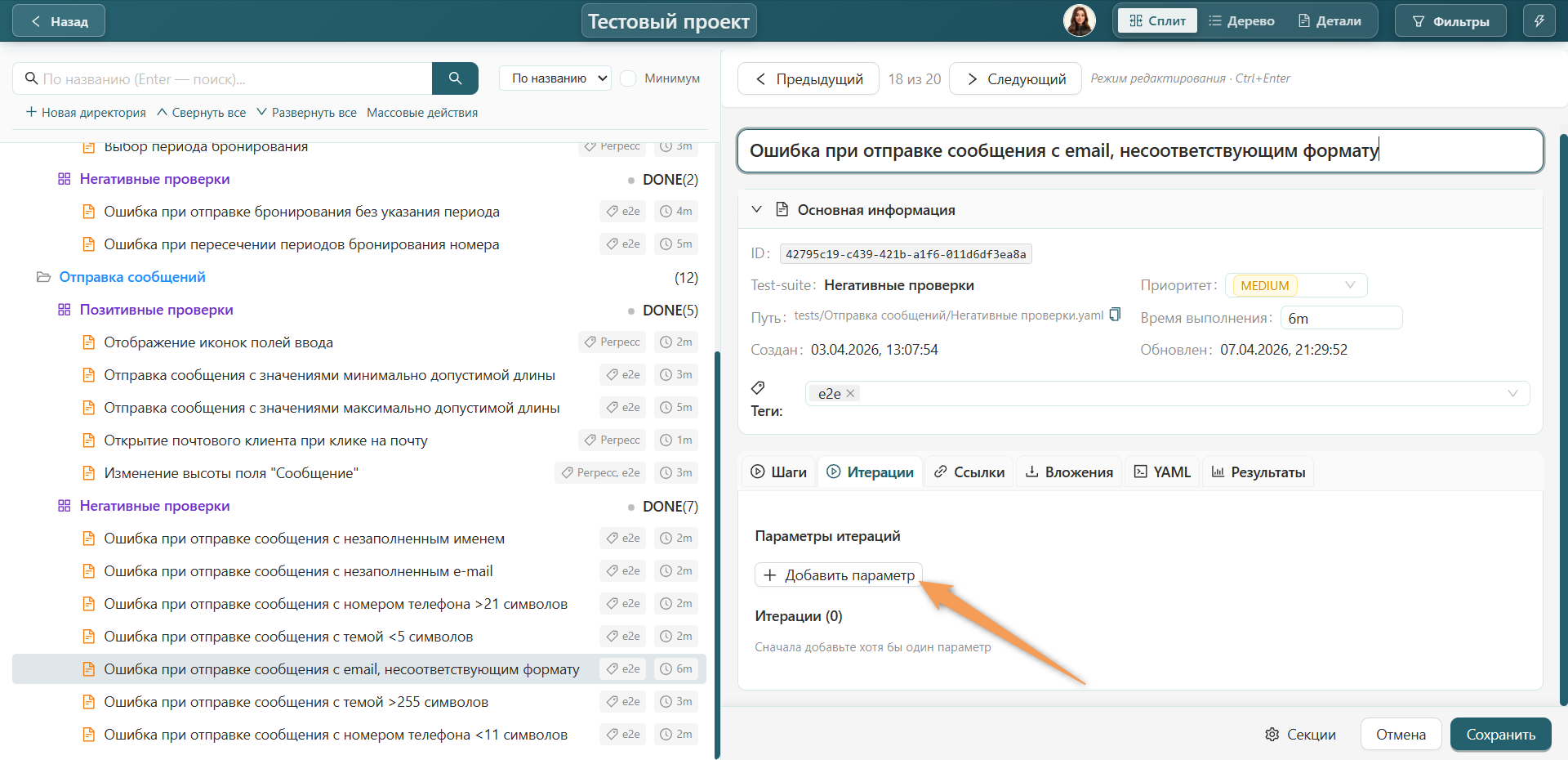The width and height of the screenshot is (1568, 760).
Task: Create a Новая директория
Action: (x=86, y=113)
